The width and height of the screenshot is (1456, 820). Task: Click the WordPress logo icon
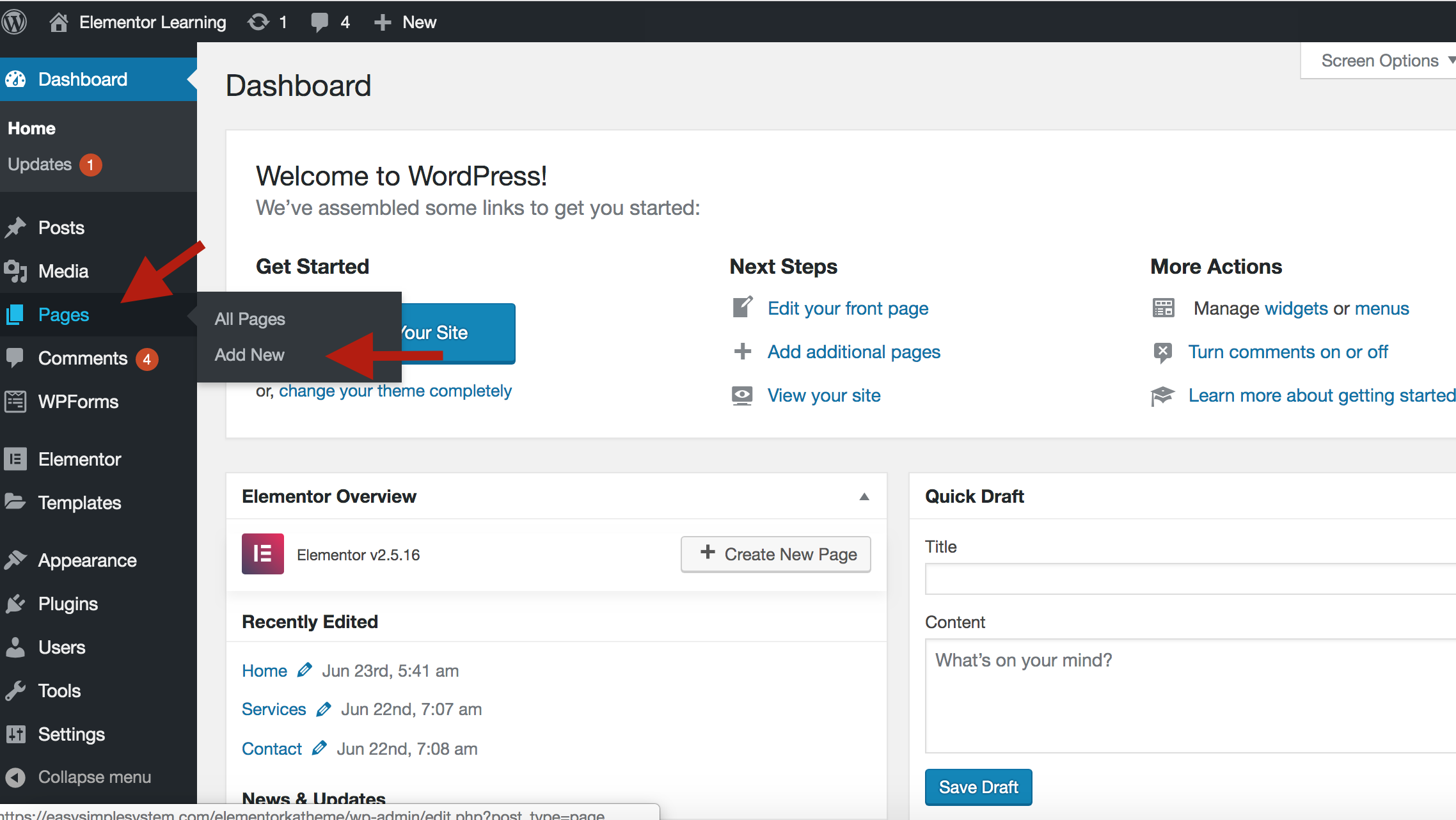15,22
